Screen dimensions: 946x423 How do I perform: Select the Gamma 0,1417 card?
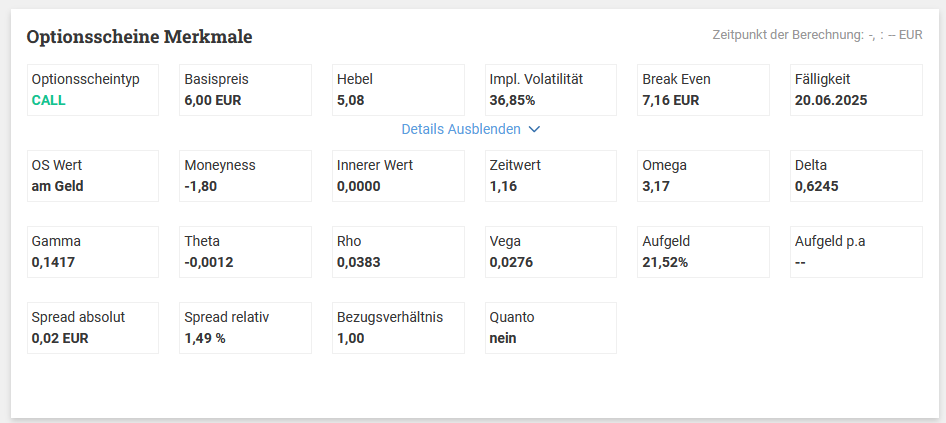[93, 252]
